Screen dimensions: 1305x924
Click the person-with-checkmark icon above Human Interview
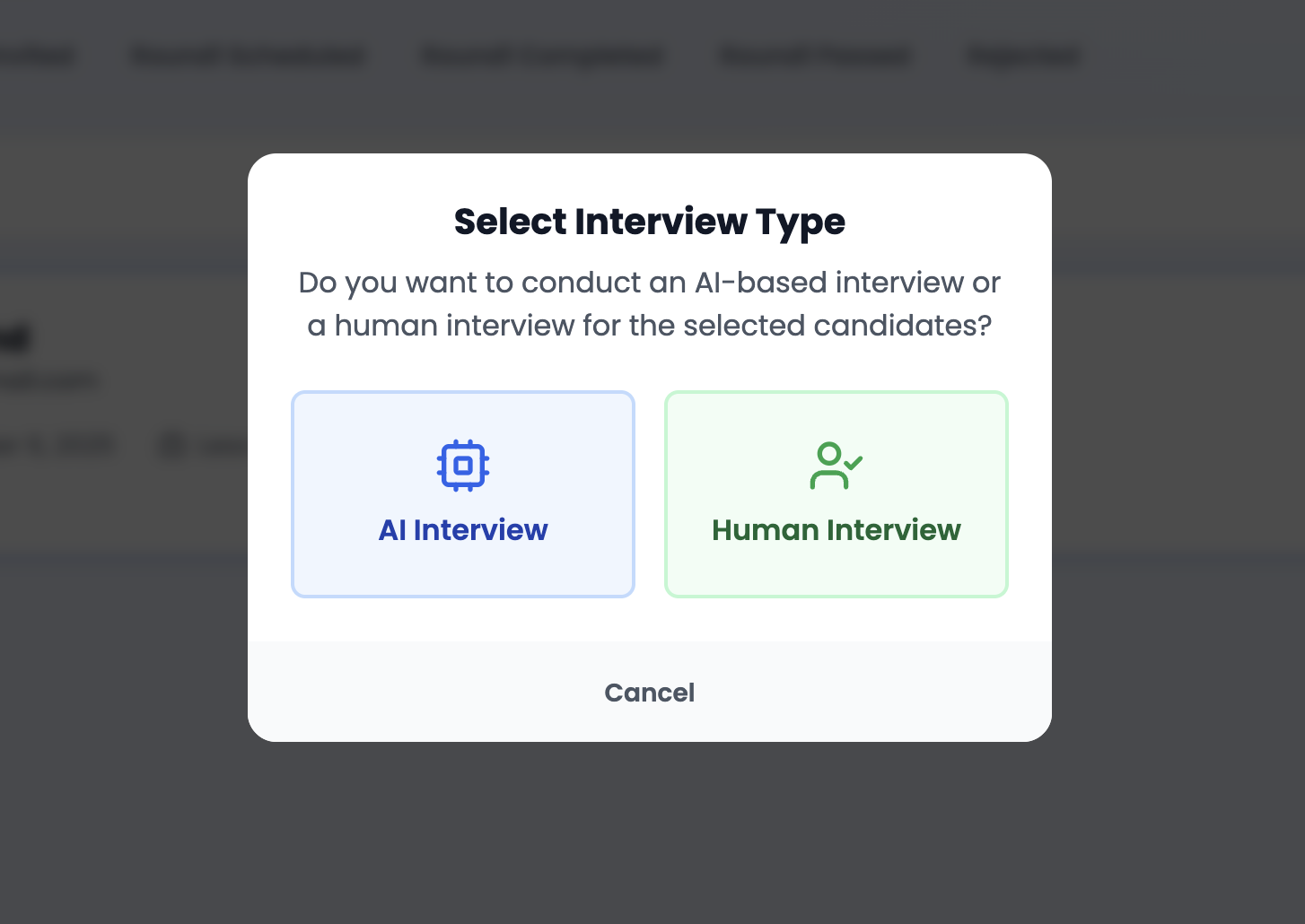coord(836,465)
